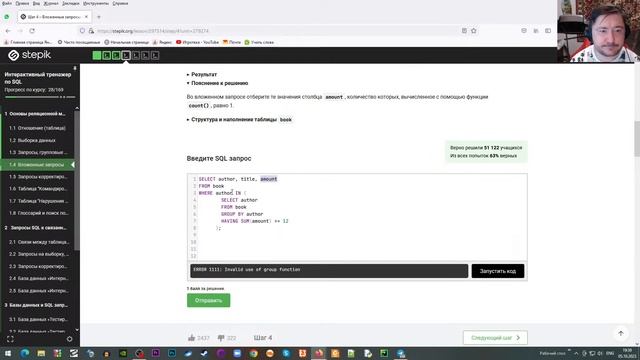Open lesson 1.3 Запросы, групповые
The height and width of the screenshot is (360, 640).
(x=38, y=152)
